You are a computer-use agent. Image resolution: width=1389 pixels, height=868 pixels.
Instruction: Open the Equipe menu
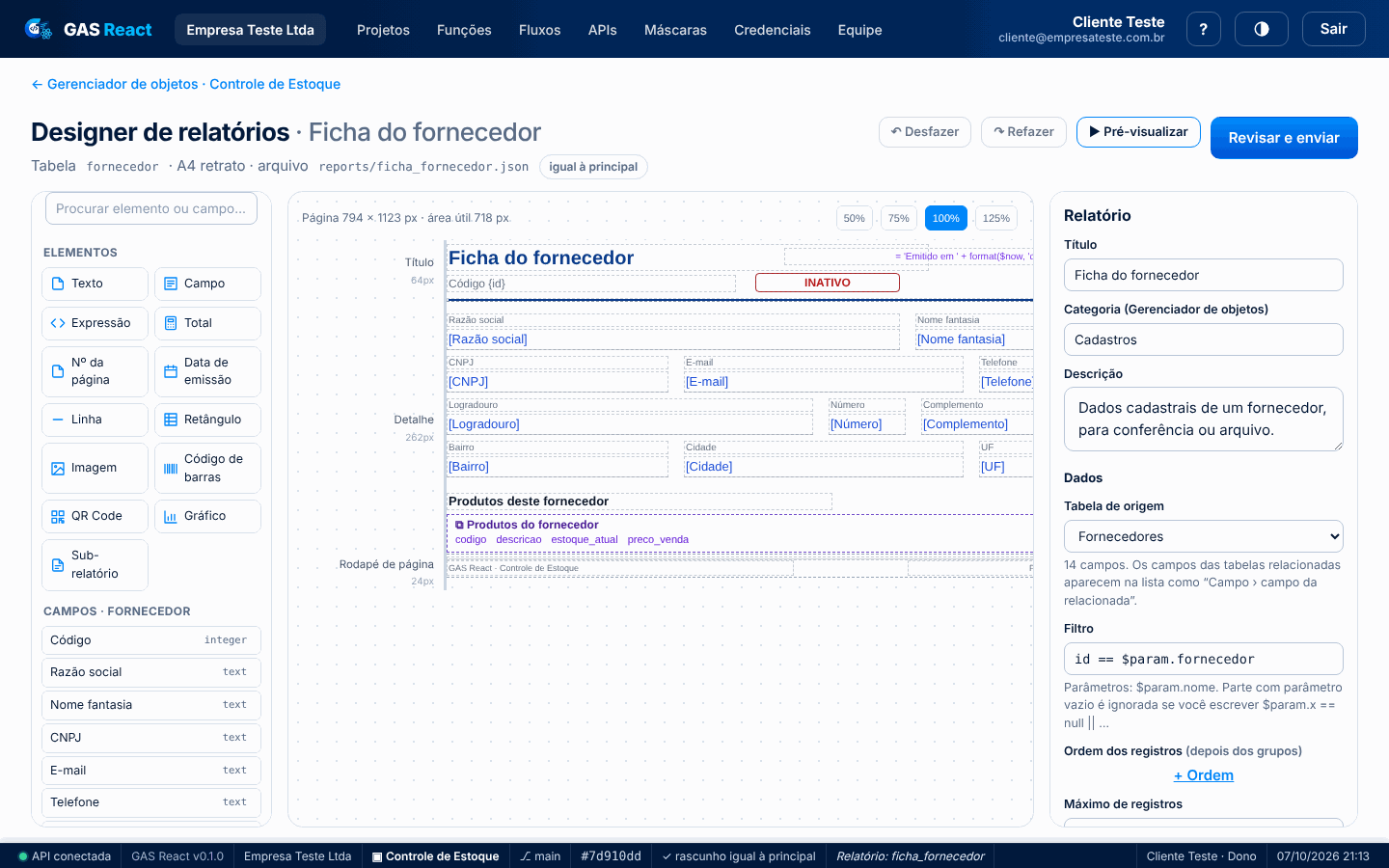pyautogui.click(x=859, y=30)
